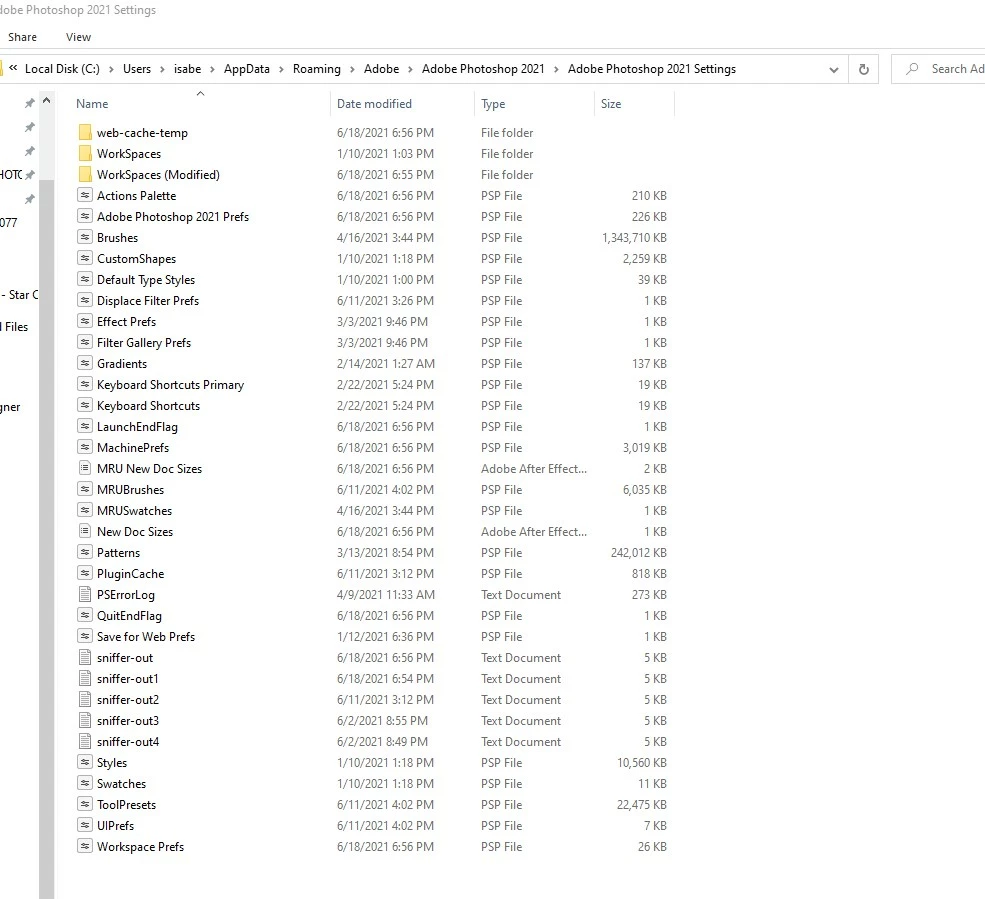Click the PluginCache file icon
This screenshot has width=985, height=899.
(x=85, y=573)
